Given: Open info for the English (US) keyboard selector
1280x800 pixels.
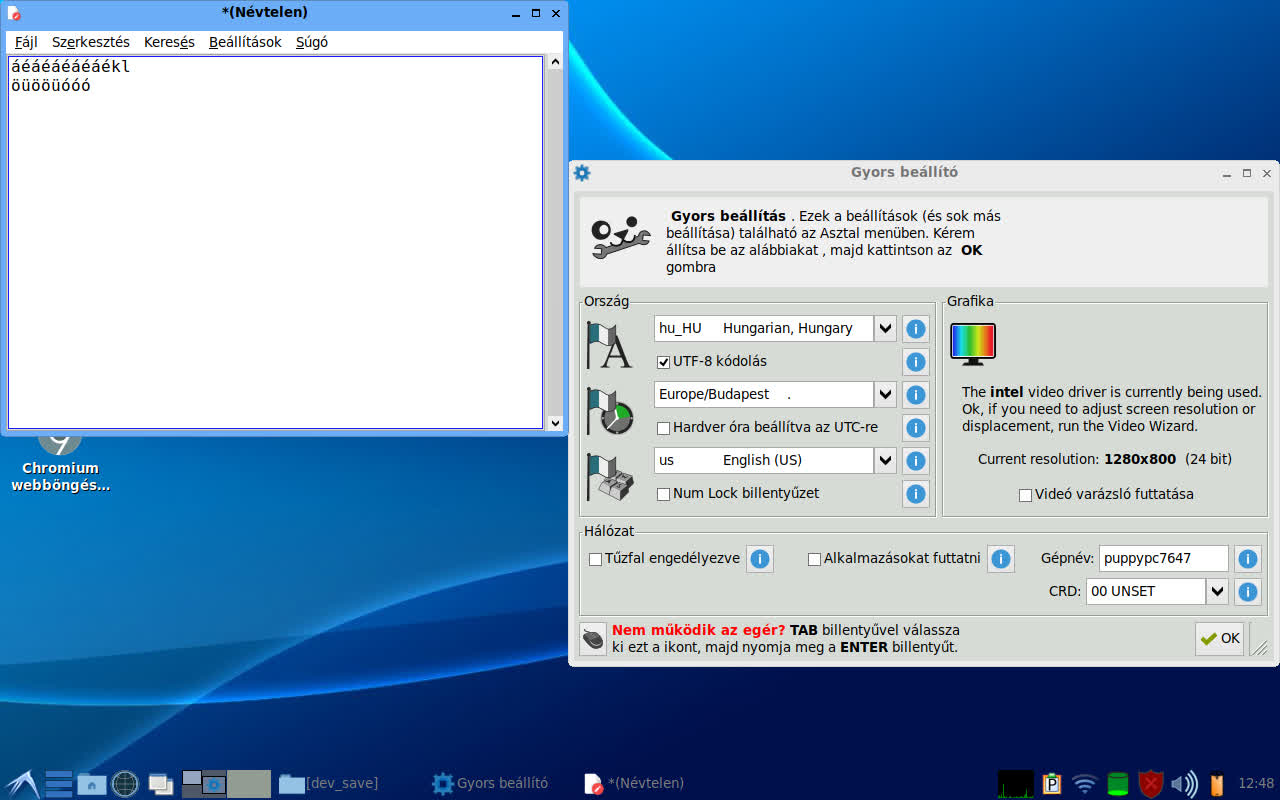Looking at the screenshot, I should (x=916, y=461).
